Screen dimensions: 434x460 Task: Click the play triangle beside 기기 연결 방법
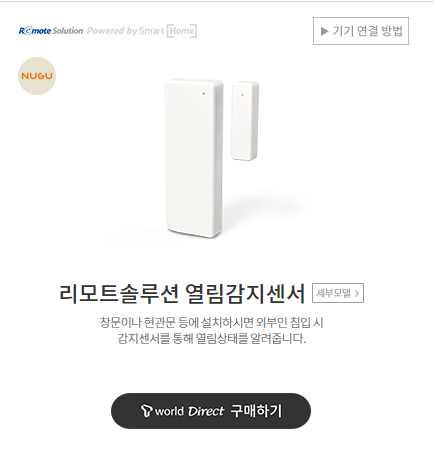(x=324, y=31)
